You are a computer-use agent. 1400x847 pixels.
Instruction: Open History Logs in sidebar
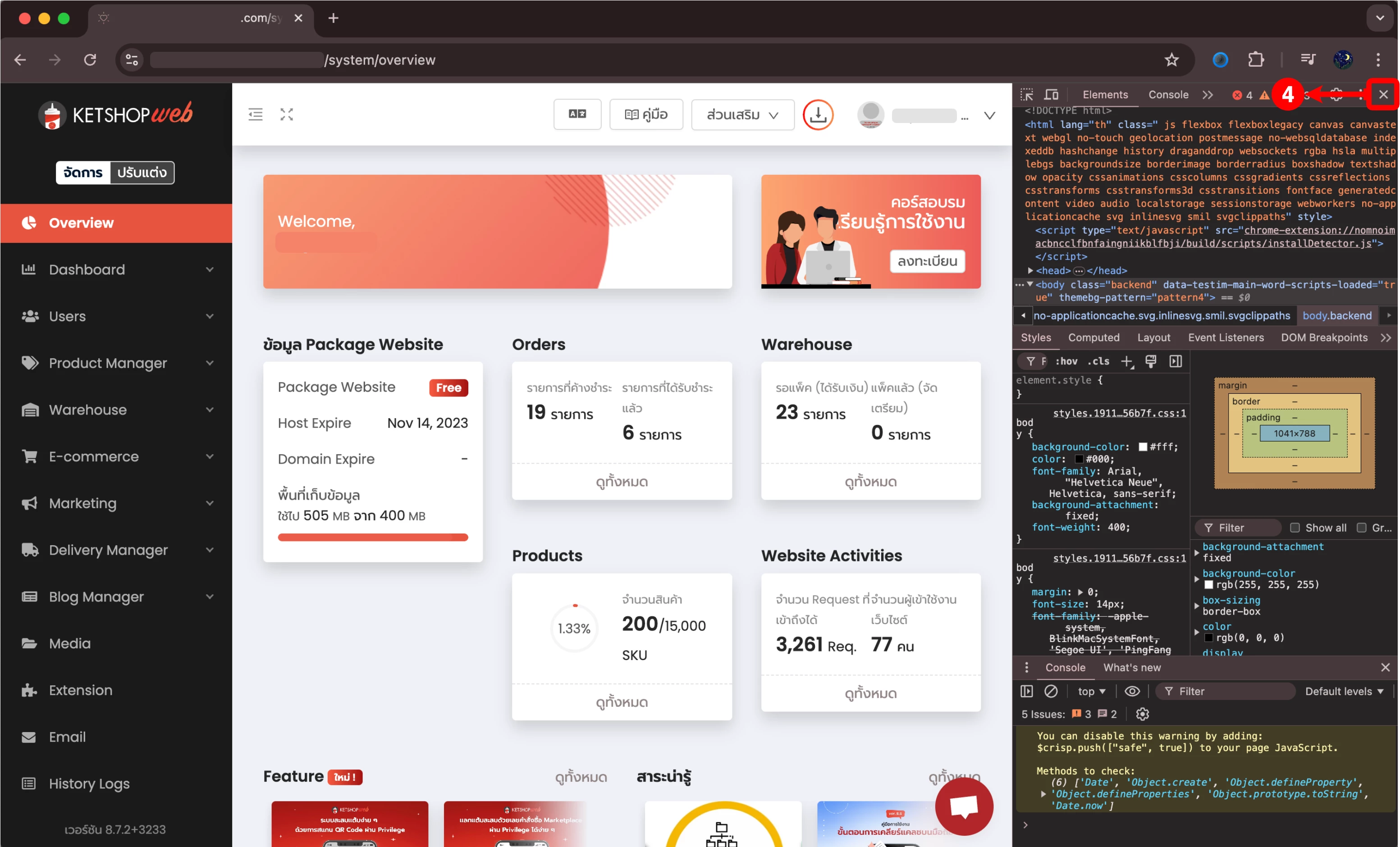pyautogui.click(x=116, y=783)
